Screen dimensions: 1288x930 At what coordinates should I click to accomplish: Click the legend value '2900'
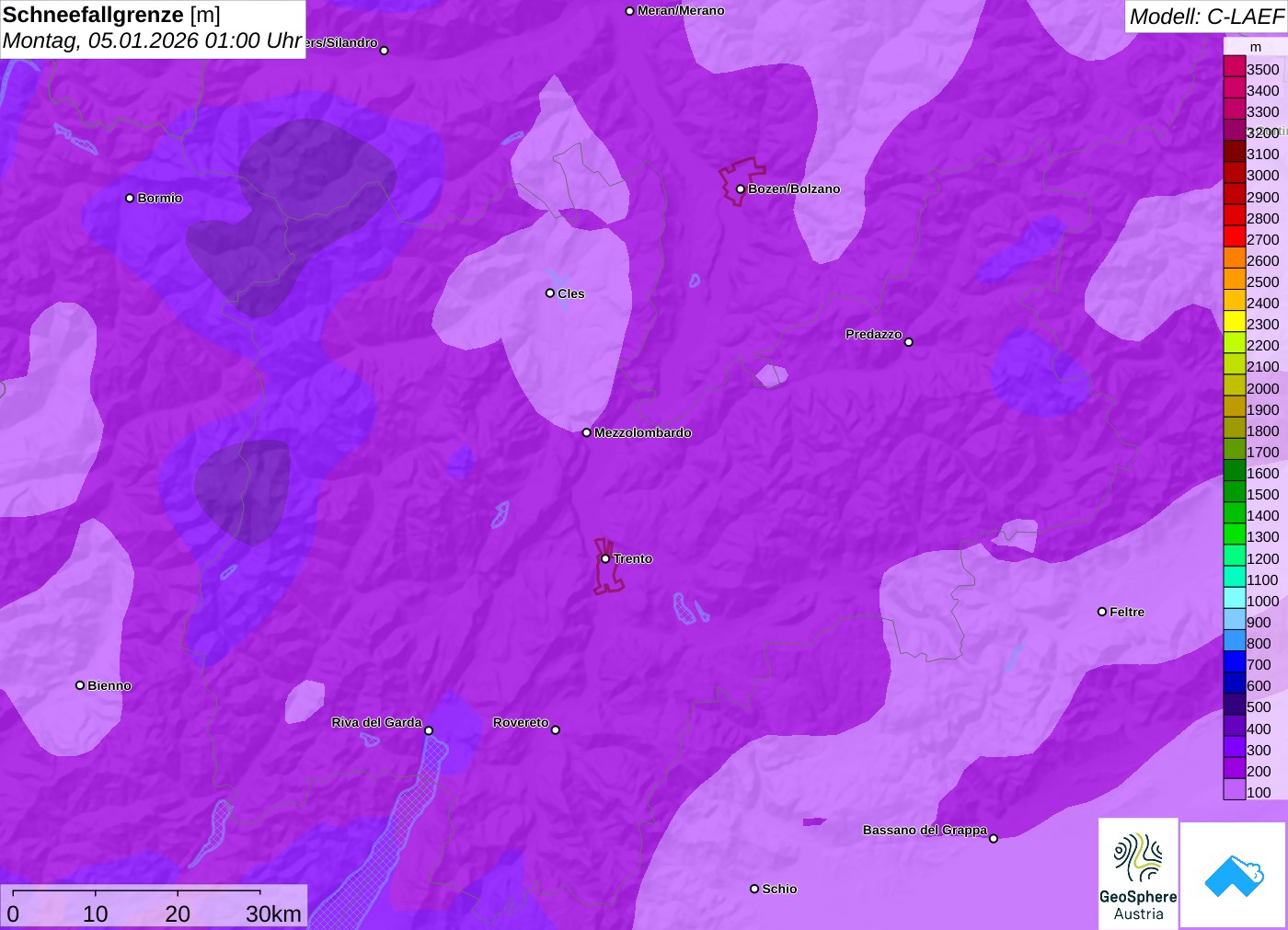pyautogui.click(x=1263, y=197)
